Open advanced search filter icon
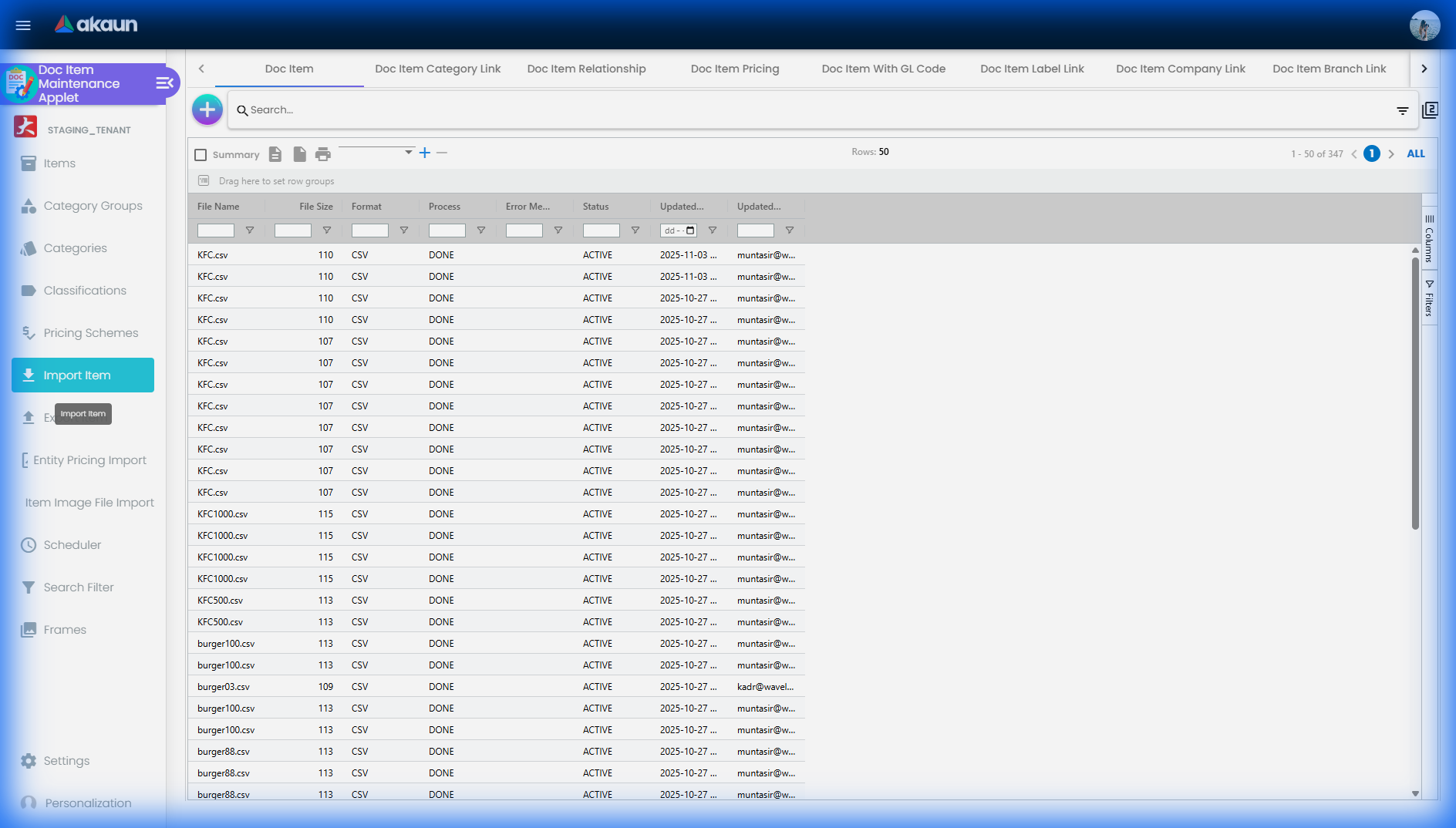1456x828 pixels. (1402, 111)
